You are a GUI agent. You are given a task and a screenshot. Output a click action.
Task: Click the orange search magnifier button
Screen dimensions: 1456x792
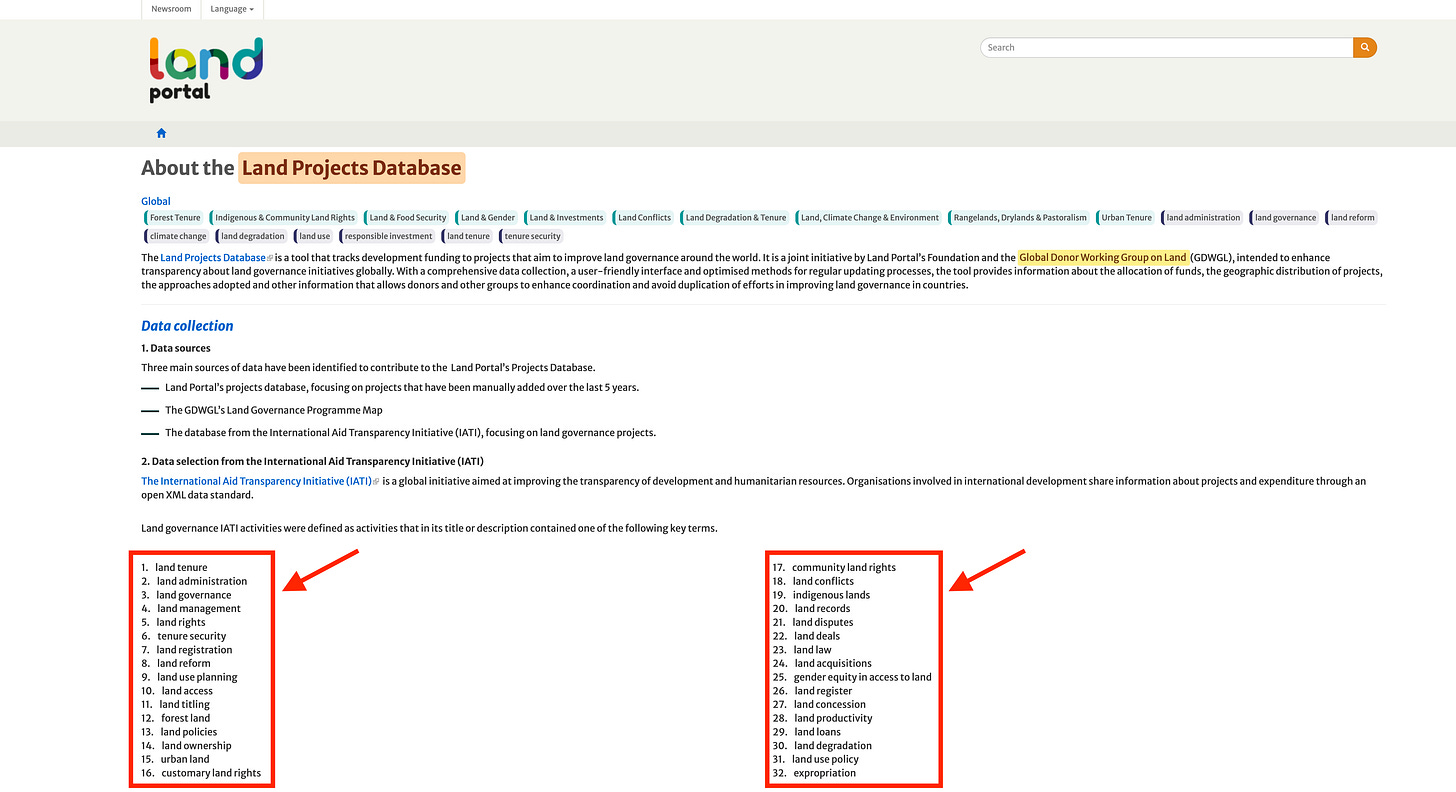pyautogui.click(x=1365, y=47)
